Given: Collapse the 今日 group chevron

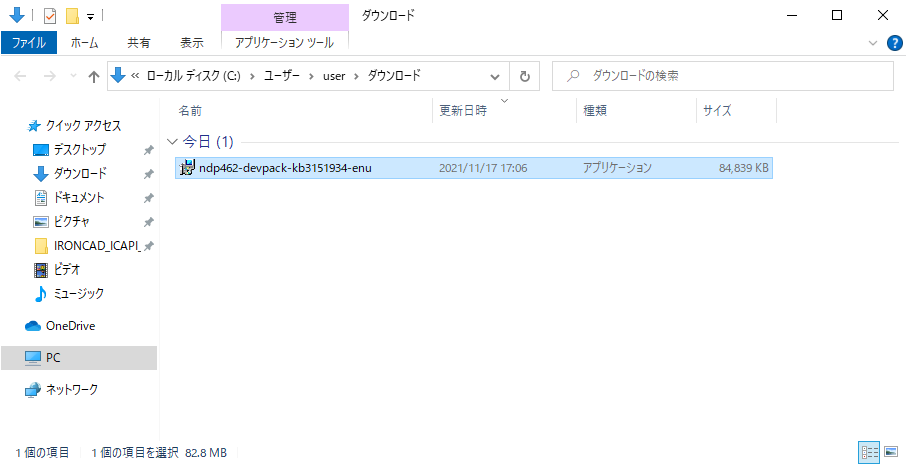Looking at the screenshot, I should (172, 142).
